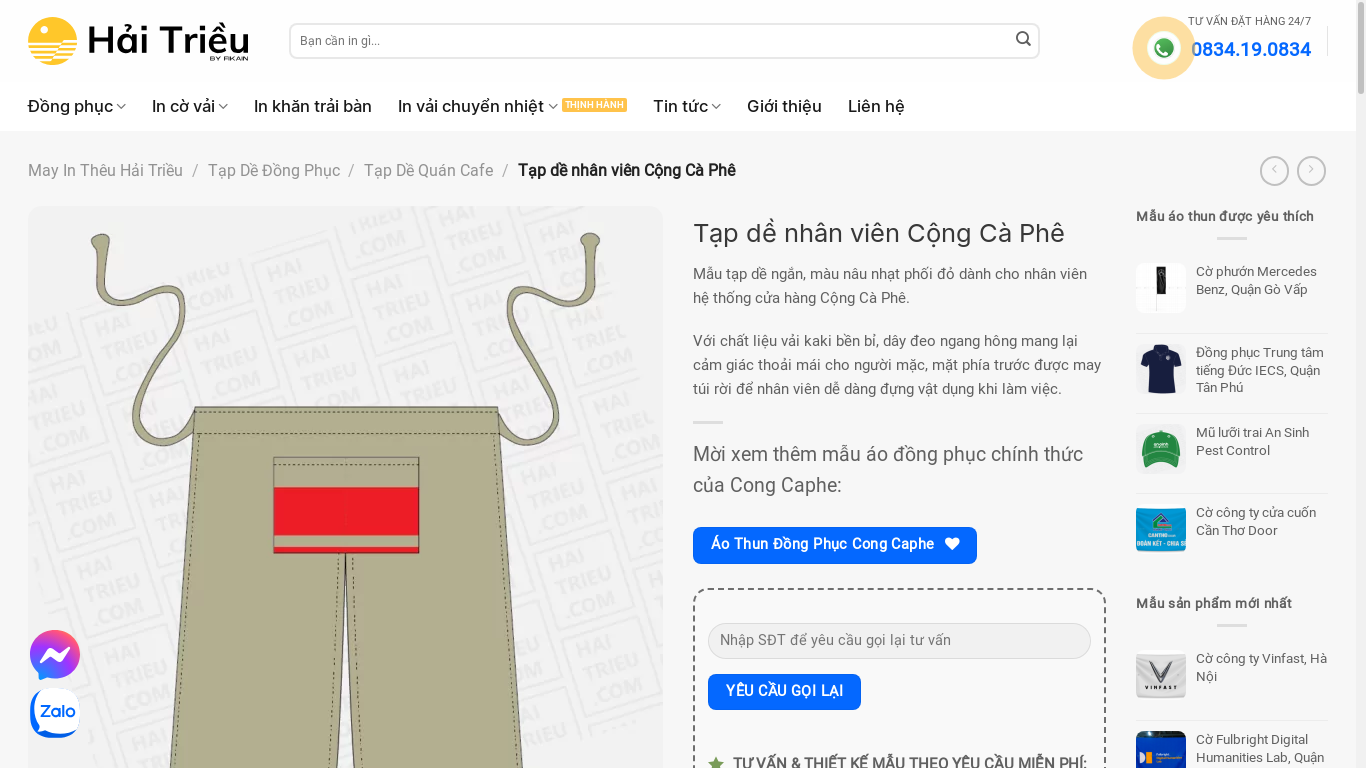This screenshot has height=768, width=1366.
Task: Click green star icon beside Tư vấn text
Action: tap(716, 763)
